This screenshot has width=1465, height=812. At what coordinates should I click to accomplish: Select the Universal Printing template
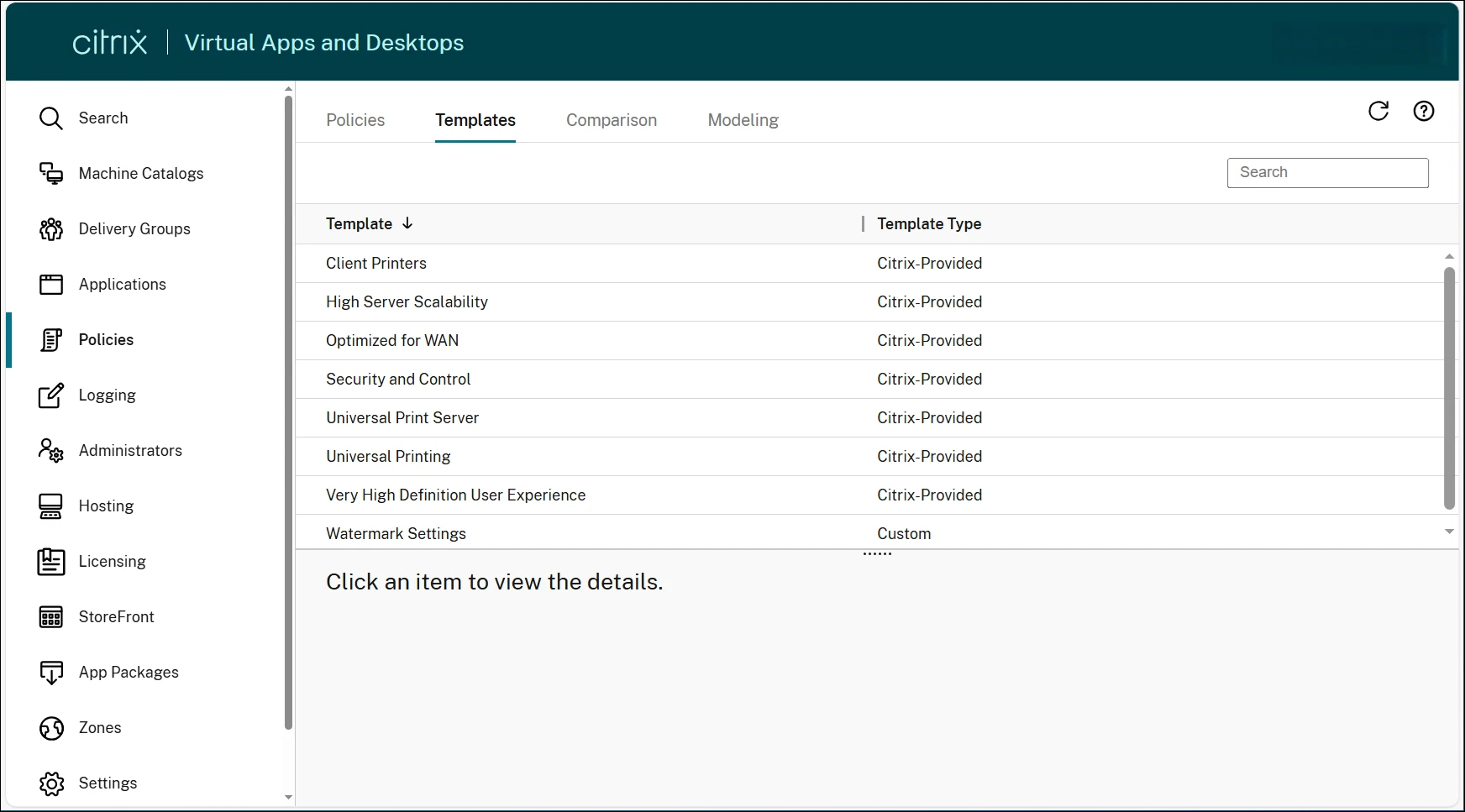coord(388,457)
